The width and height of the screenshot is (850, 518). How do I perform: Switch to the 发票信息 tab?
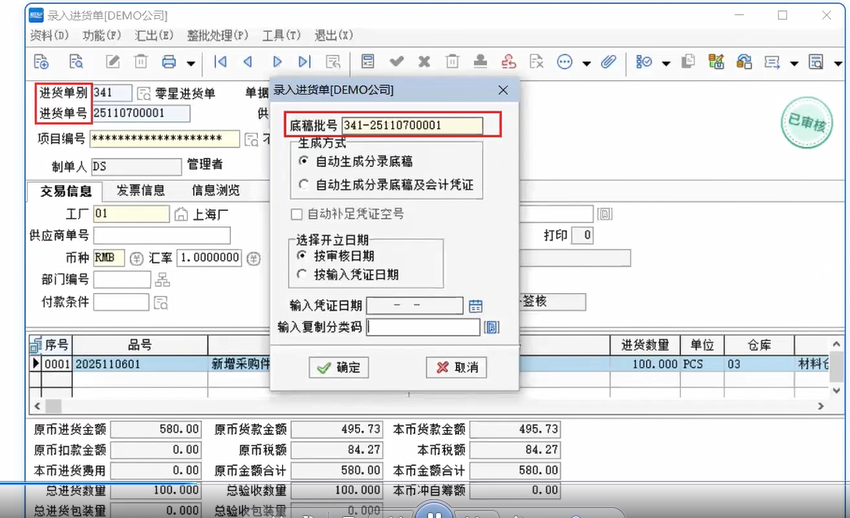140,190
